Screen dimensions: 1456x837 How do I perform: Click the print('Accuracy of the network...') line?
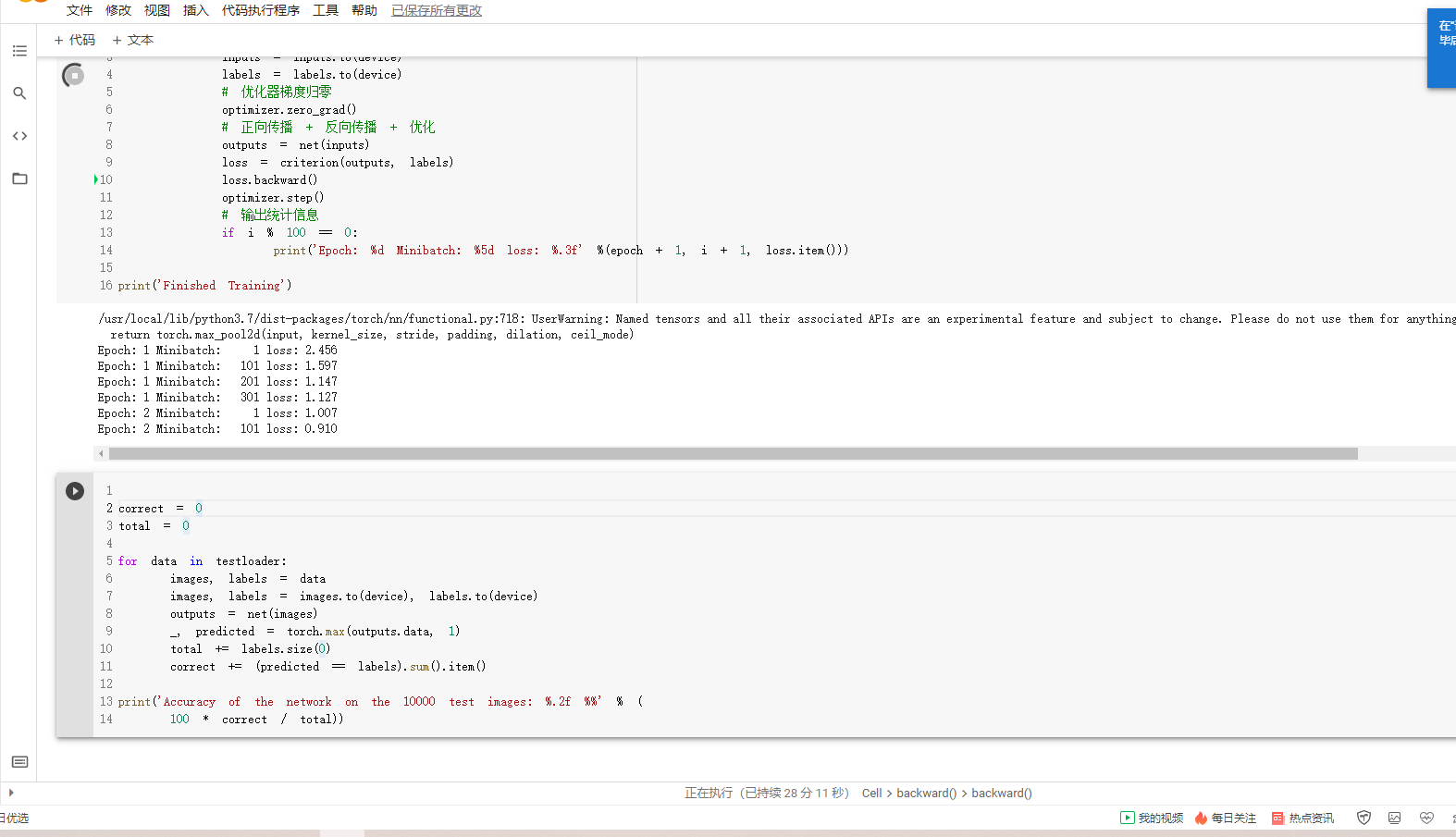coord(380,702)
